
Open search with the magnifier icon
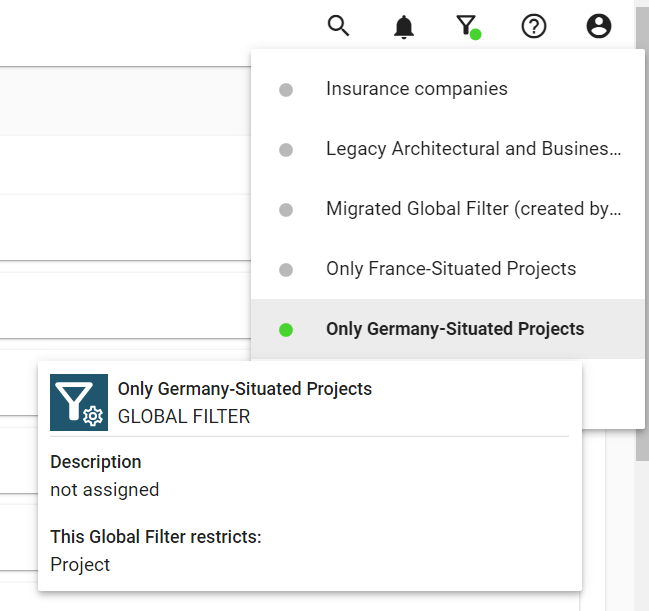(x=339, y=26)
